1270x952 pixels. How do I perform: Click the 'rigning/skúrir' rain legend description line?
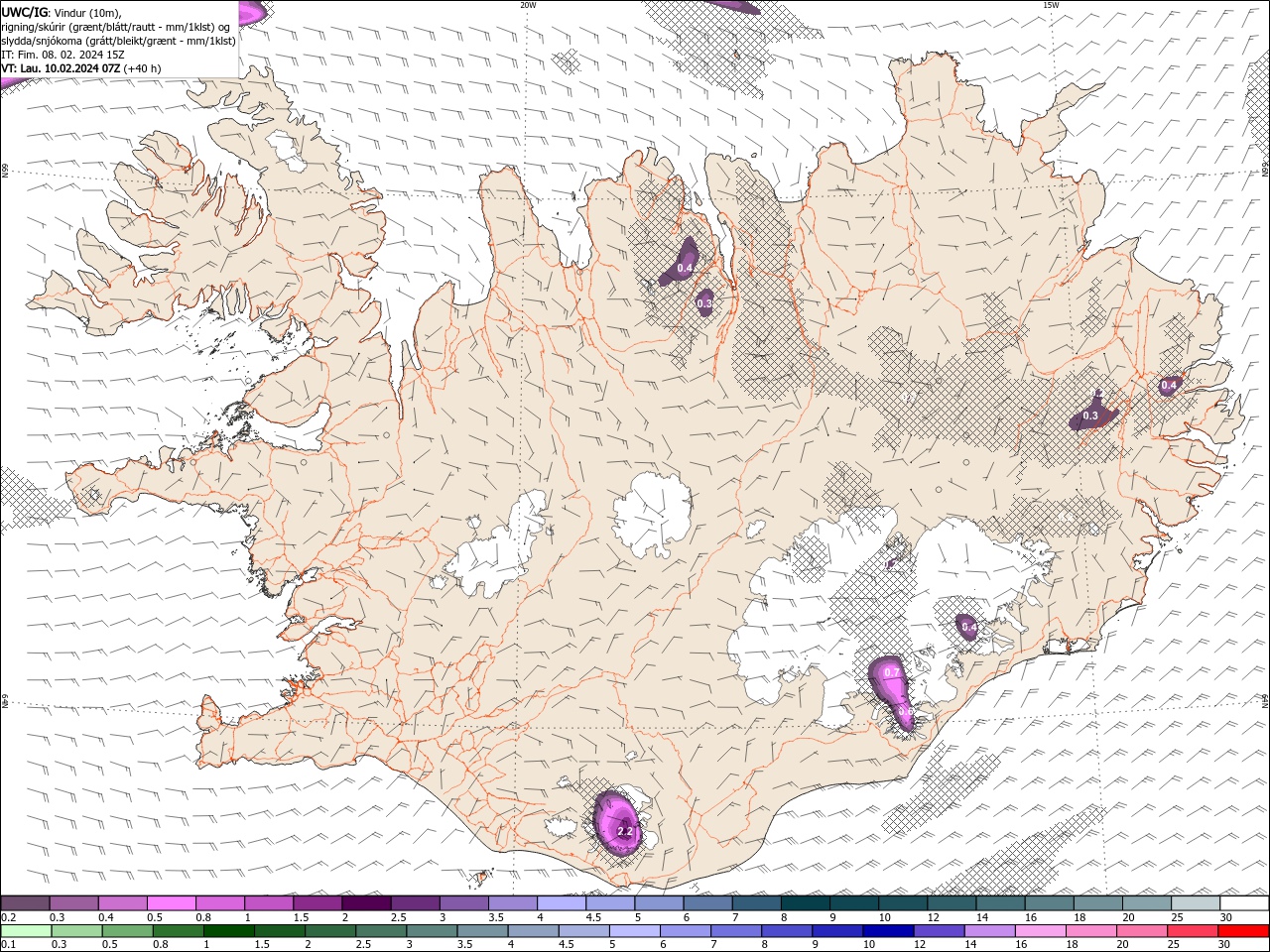tap(116, 27)
